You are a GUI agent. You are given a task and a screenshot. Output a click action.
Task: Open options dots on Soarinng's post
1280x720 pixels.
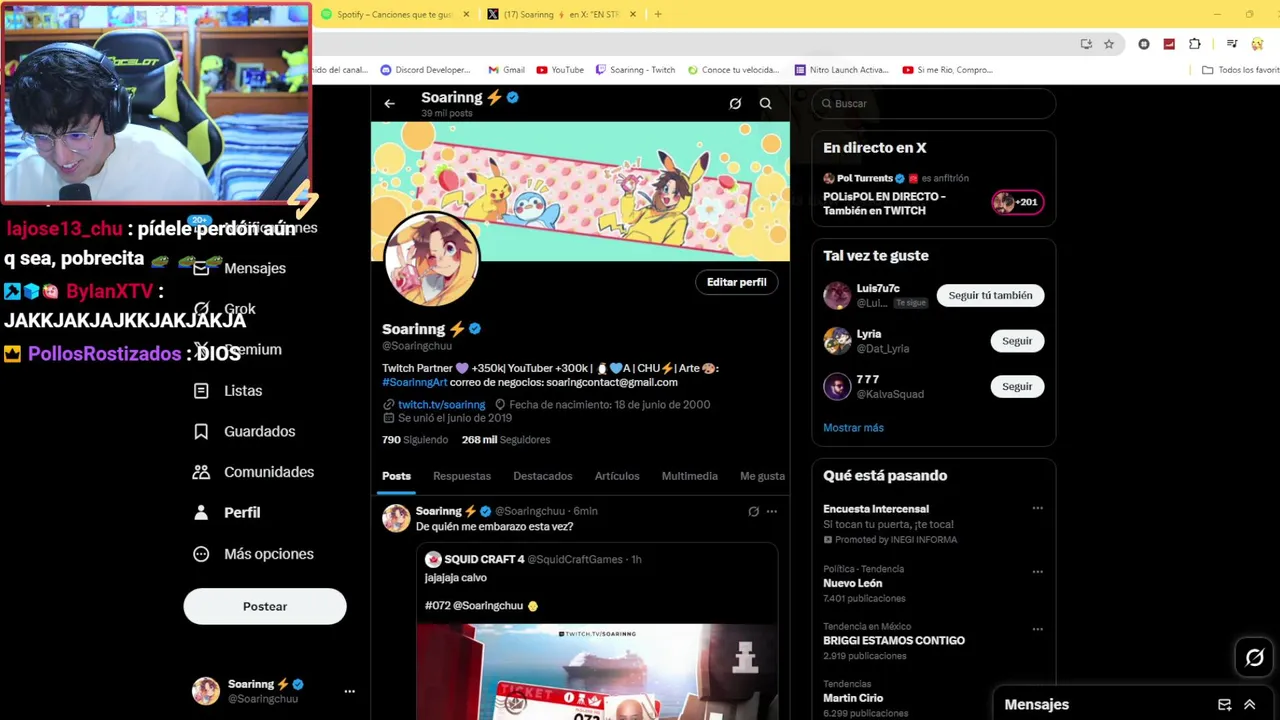(x=771, y=511)
